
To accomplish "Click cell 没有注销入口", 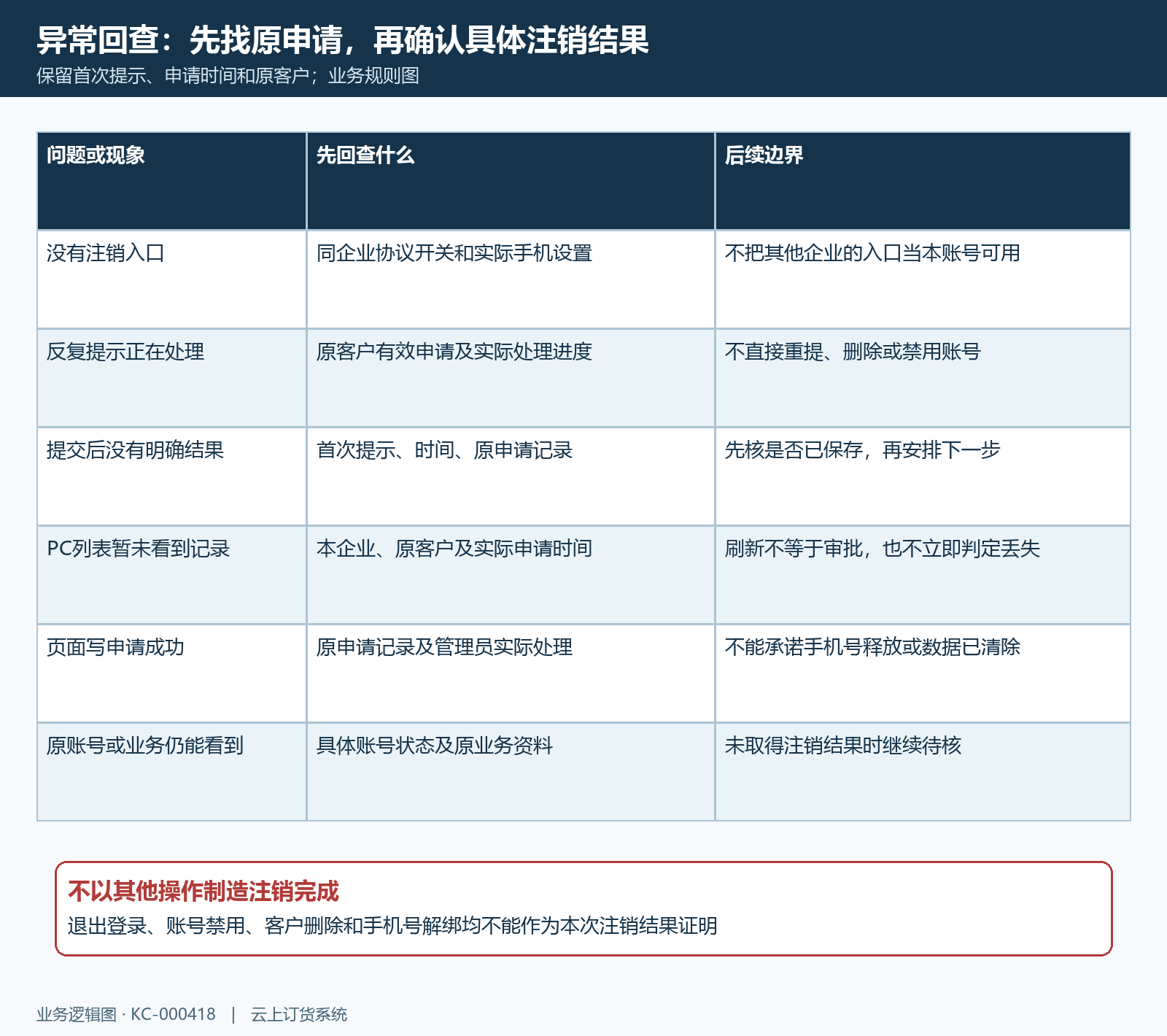I will click(x=172, y=279).
